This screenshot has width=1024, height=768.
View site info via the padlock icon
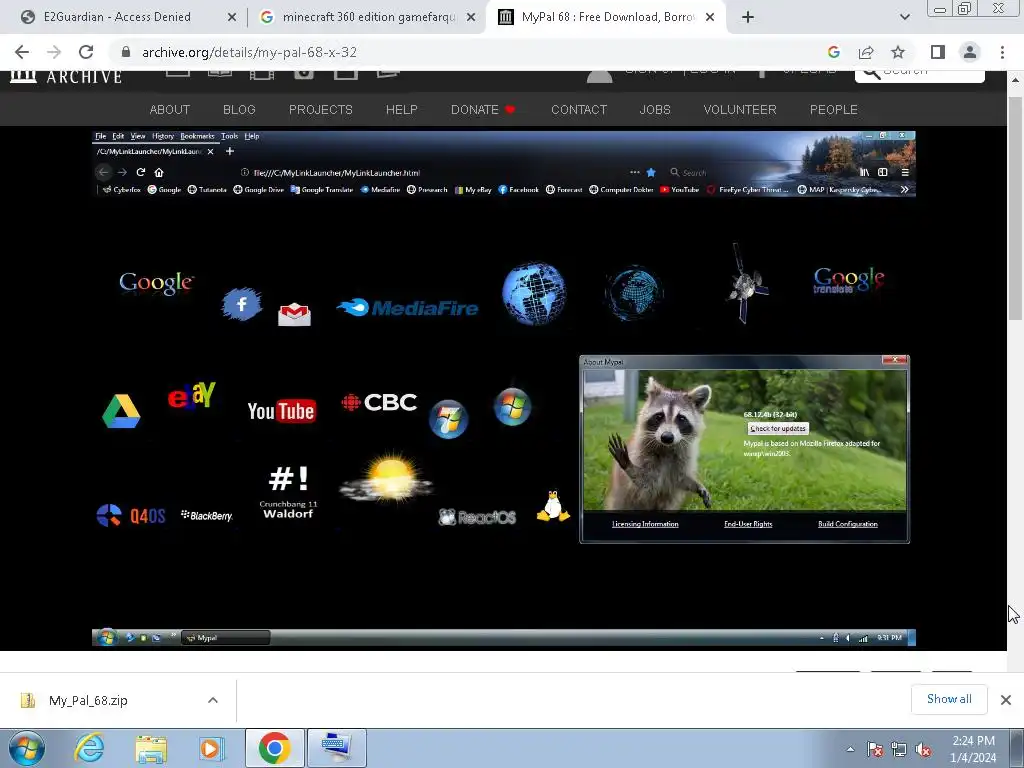[126, 52]
